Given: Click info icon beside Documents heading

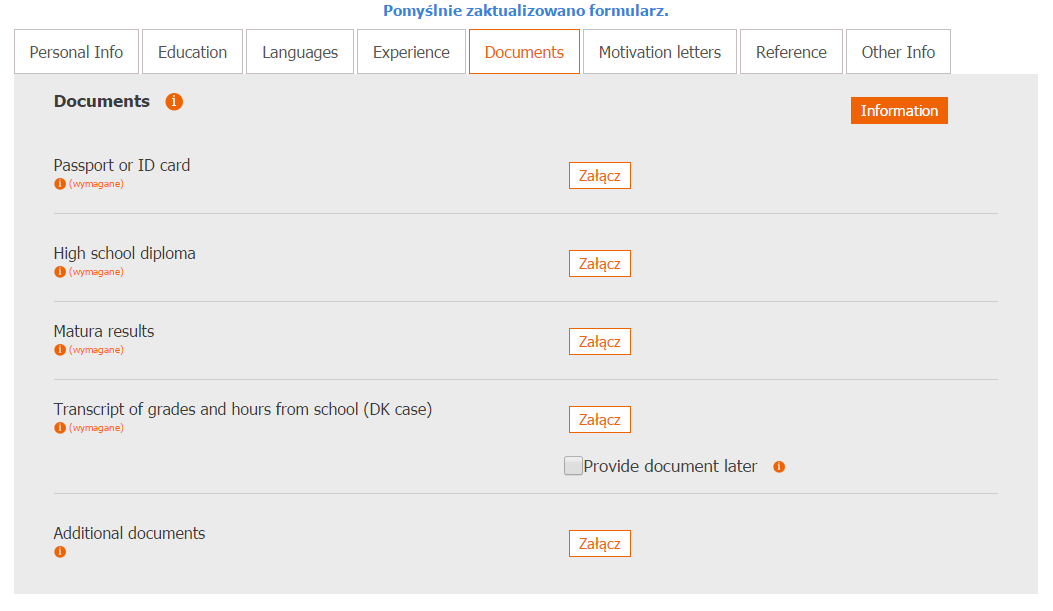Looking at the screenshot, I should tap(174, 101).
